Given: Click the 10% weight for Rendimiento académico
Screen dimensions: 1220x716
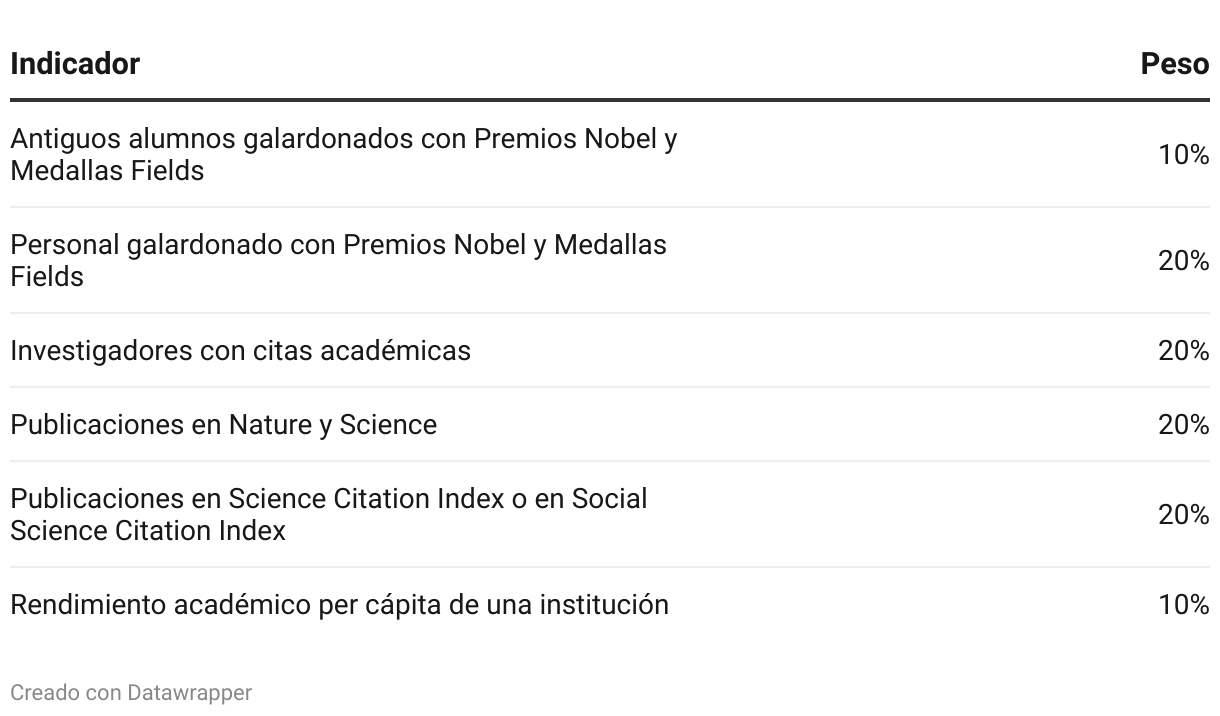Looking at the screenshot, I should [1184, 605].
